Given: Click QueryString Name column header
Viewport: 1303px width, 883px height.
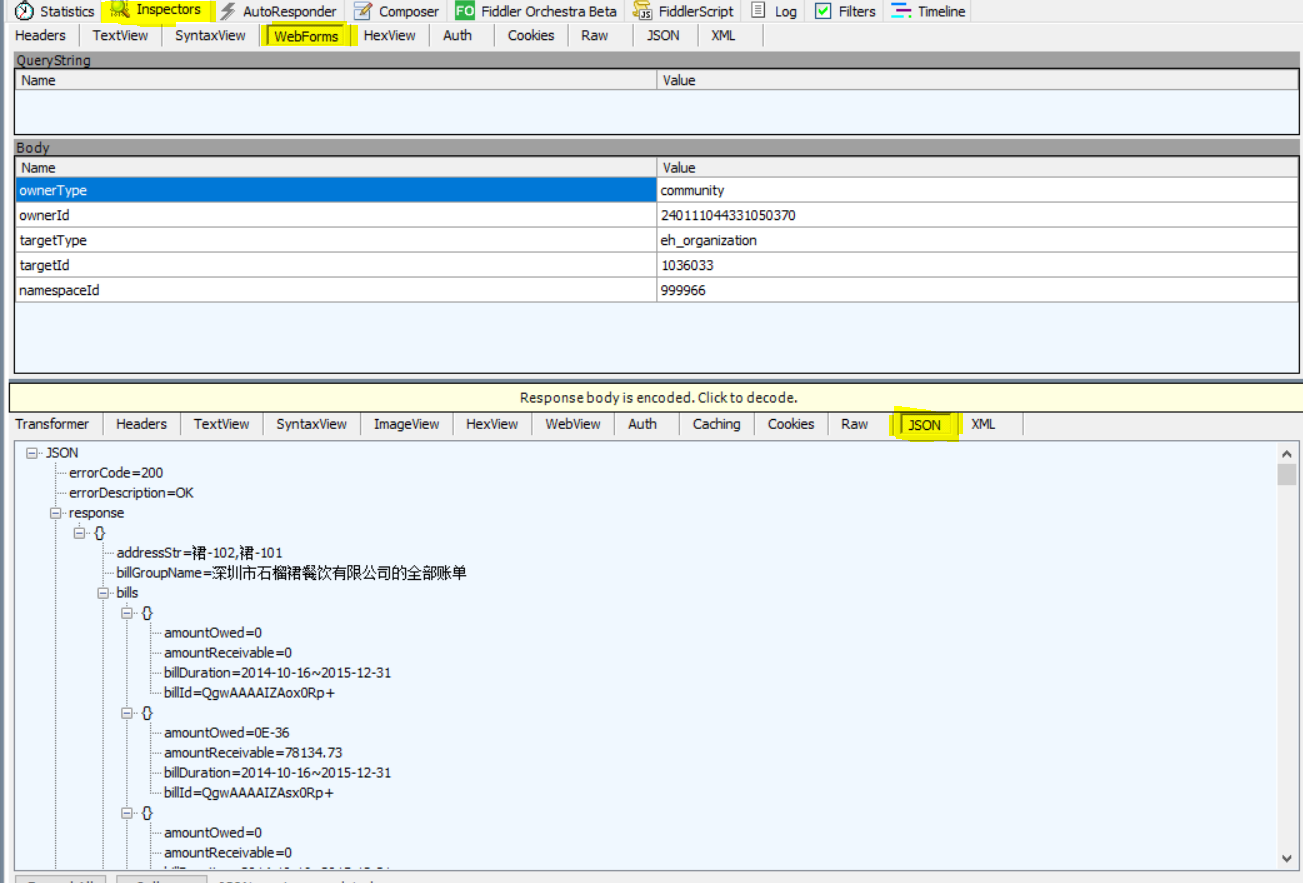Looking at the screenshot, I should click(336, 80).
